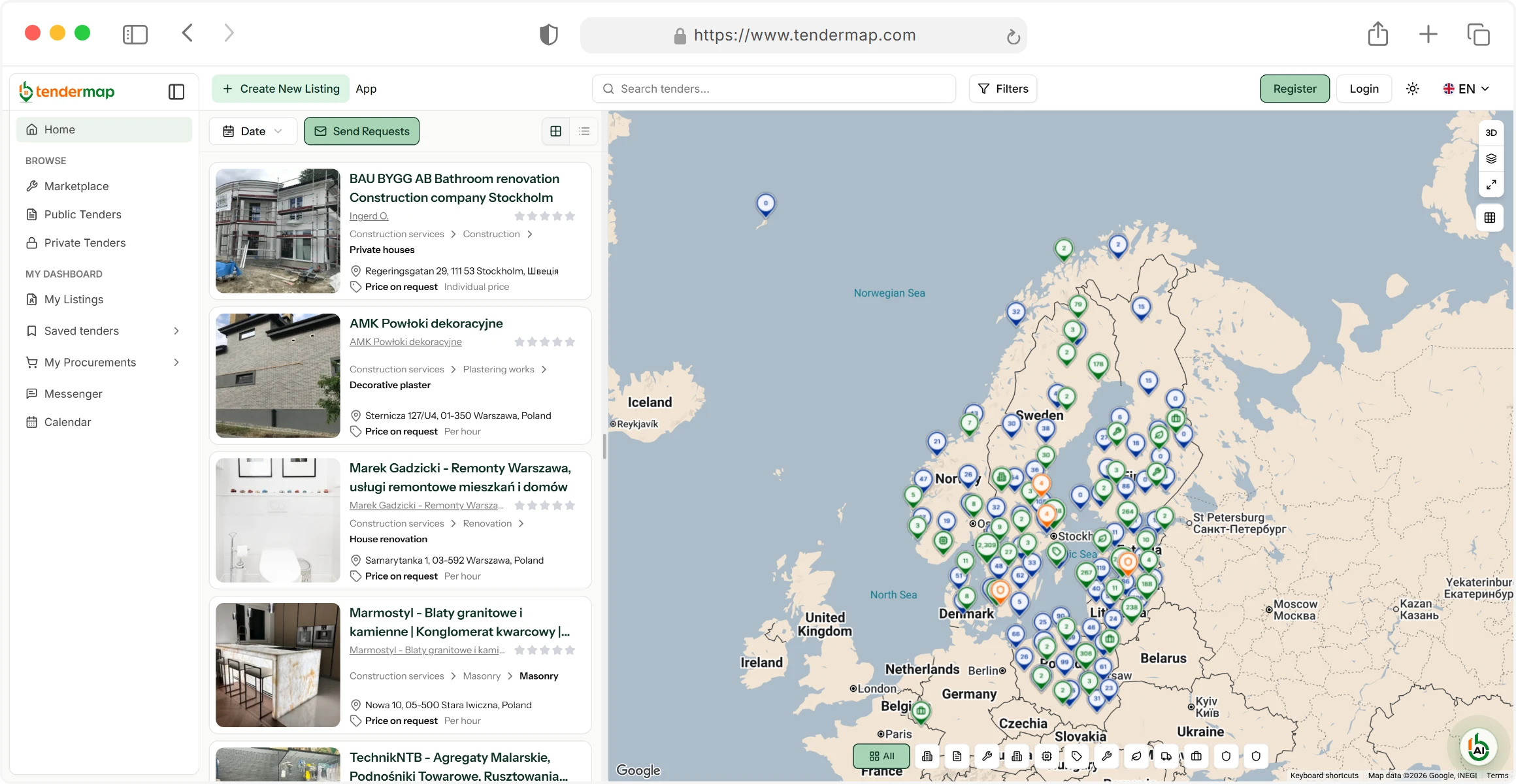Click the map cluster labeled 2,309
1516x784 pixels.
click(x=987, y=545)
